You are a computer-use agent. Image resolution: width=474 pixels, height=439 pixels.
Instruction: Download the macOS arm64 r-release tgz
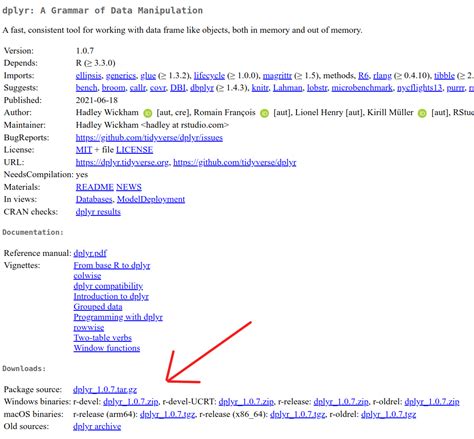(x=167, y=414)
